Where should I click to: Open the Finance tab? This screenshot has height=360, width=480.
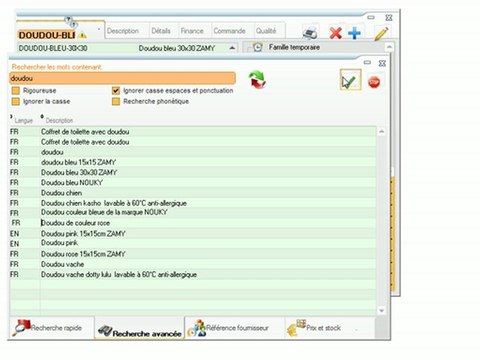coord(192,31)
